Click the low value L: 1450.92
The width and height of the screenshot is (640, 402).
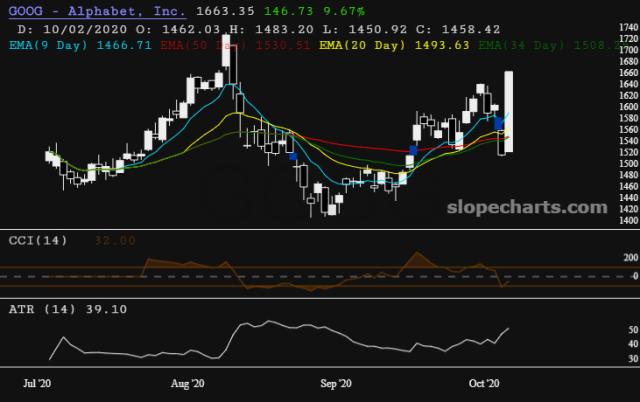(x=364, y=29)
